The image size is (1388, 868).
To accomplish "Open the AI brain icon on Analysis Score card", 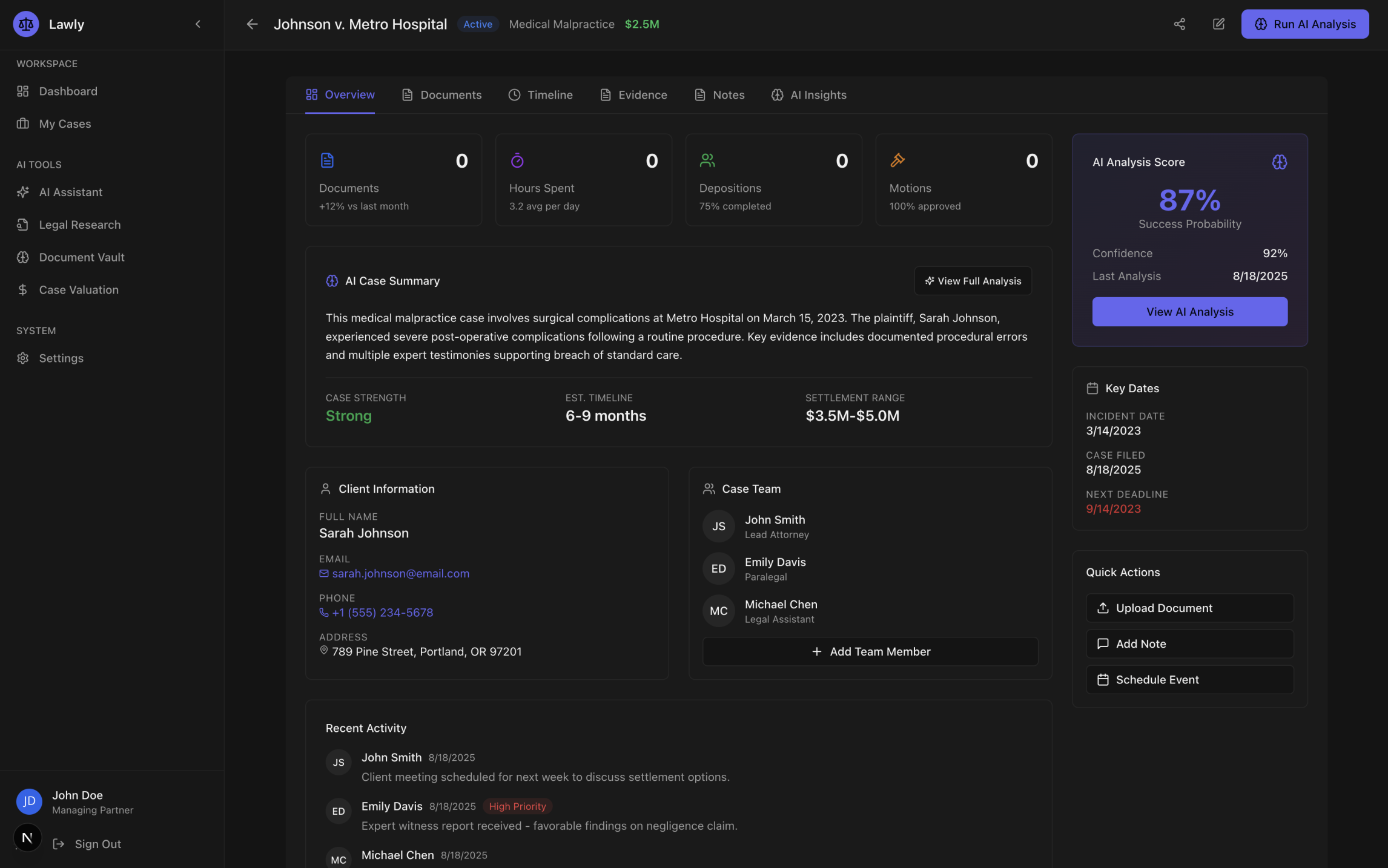I will [x=1280, y=162].
